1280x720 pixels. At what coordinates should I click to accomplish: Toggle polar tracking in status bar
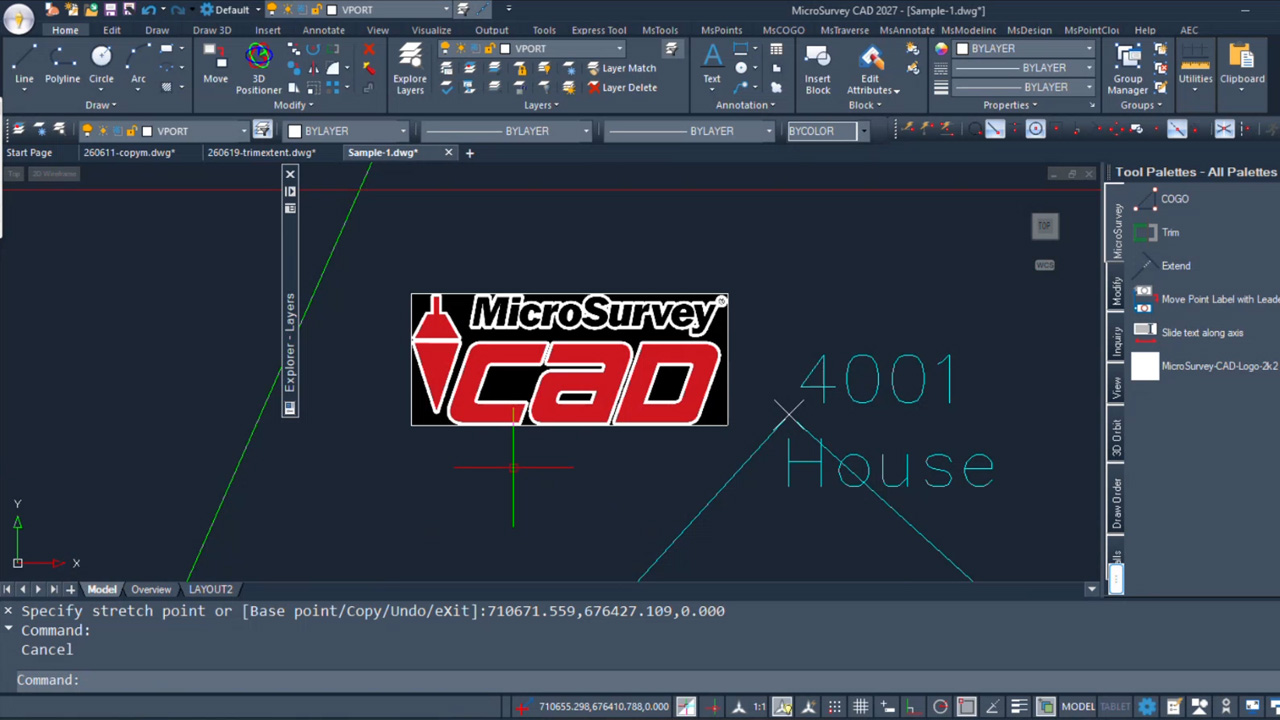(x=940, y=707)
